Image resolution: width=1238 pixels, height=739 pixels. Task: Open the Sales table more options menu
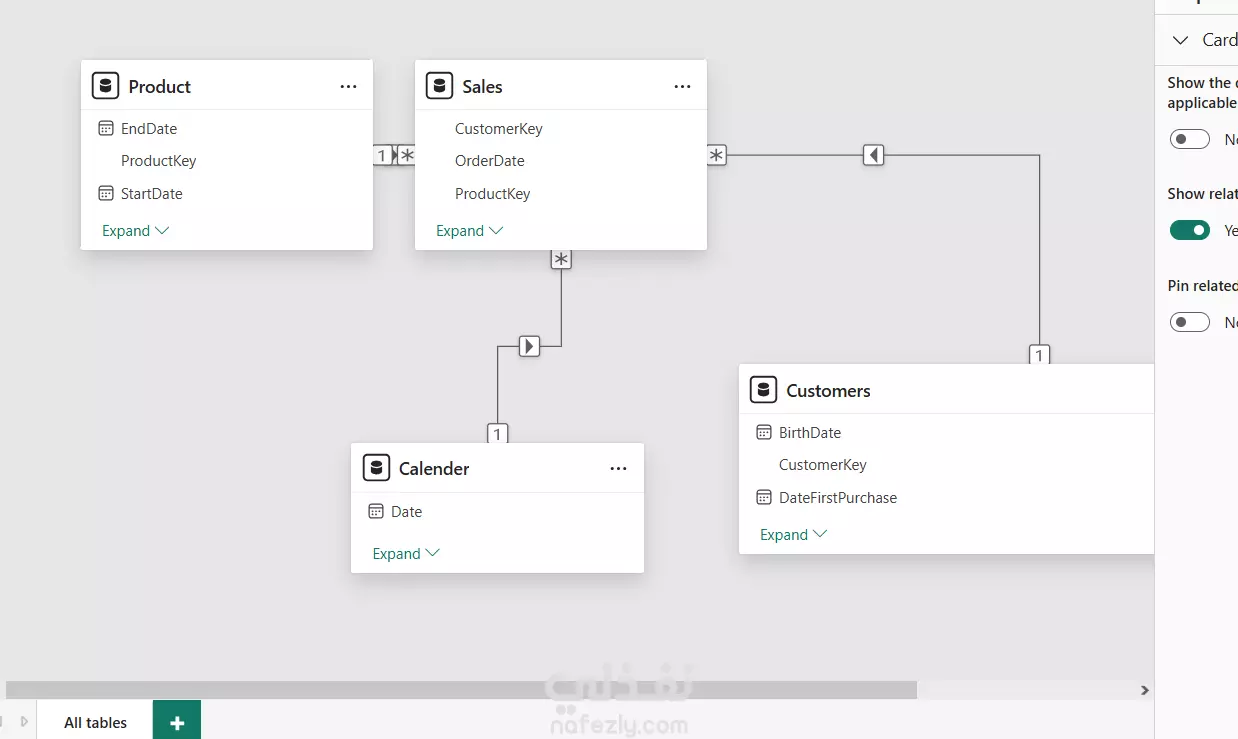[x=682, y=87]
